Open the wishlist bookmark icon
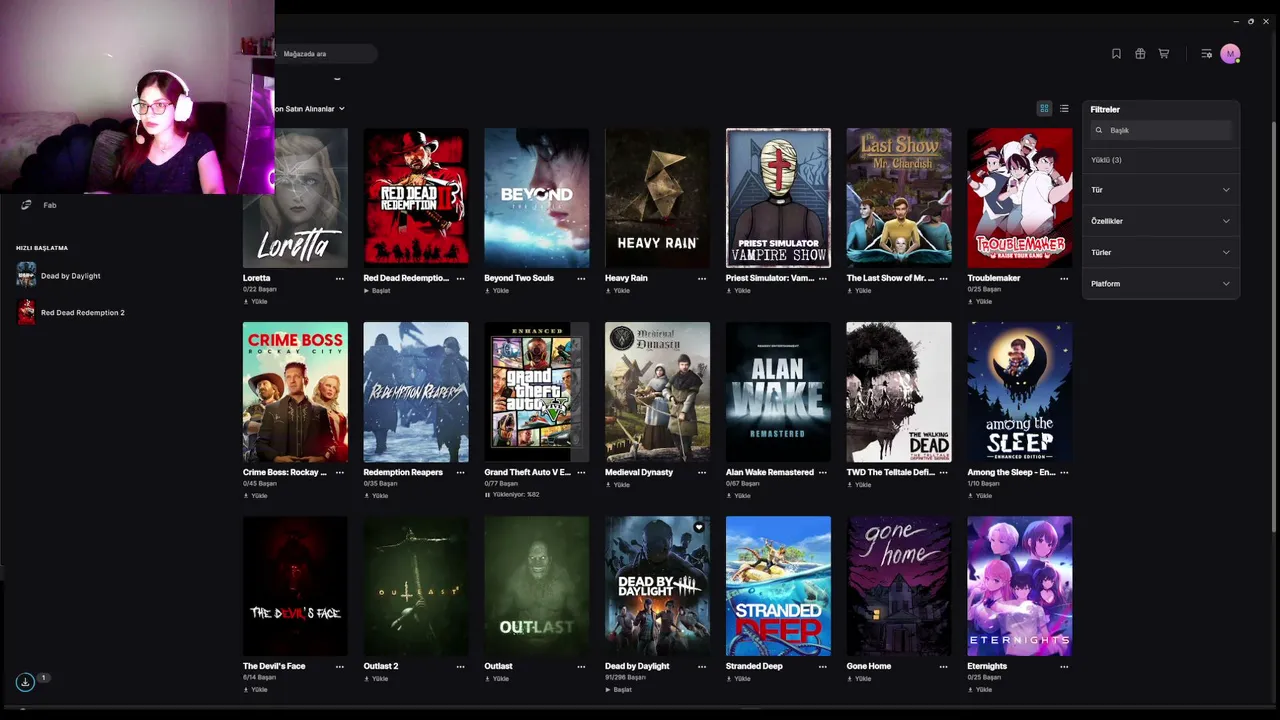Viewport: 1280px width, 720px height. click(1116, 54)
